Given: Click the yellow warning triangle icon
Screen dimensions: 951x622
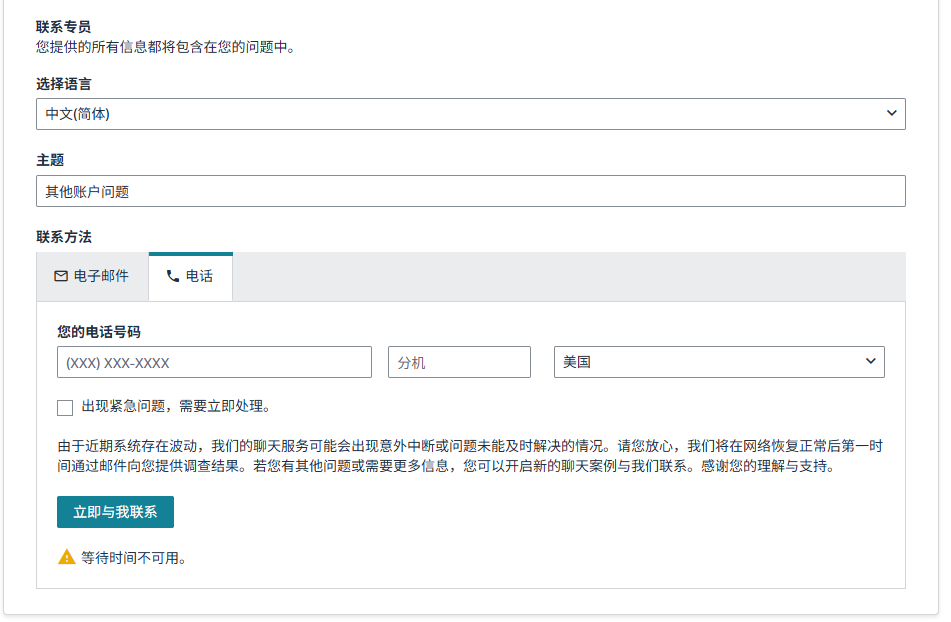Looking at the screenshot, I should (67, 557).
